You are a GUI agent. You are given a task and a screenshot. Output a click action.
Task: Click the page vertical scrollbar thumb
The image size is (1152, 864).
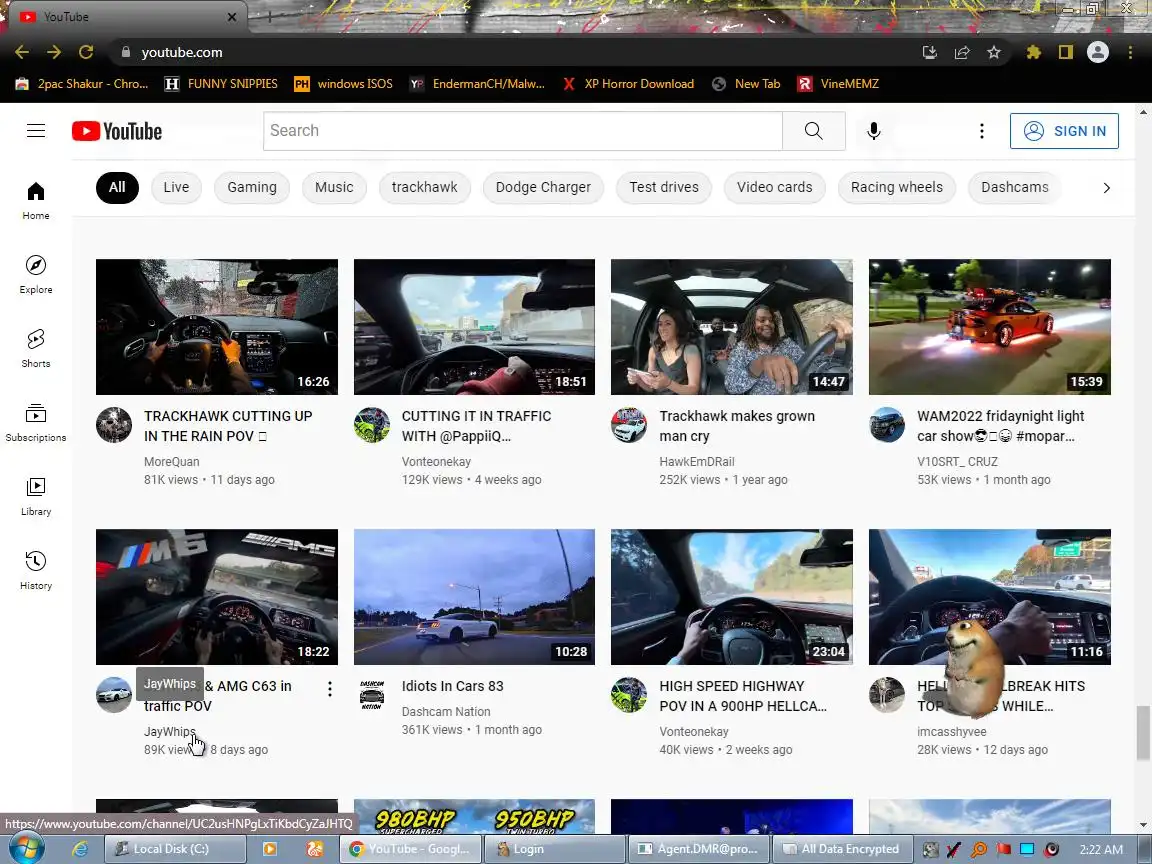pyautogui.click(x=1142, y=732)
